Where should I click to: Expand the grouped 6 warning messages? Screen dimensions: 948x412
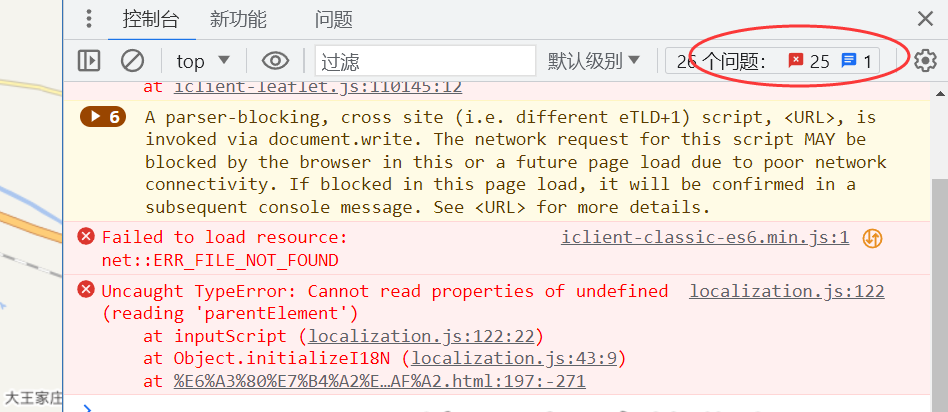103,117
